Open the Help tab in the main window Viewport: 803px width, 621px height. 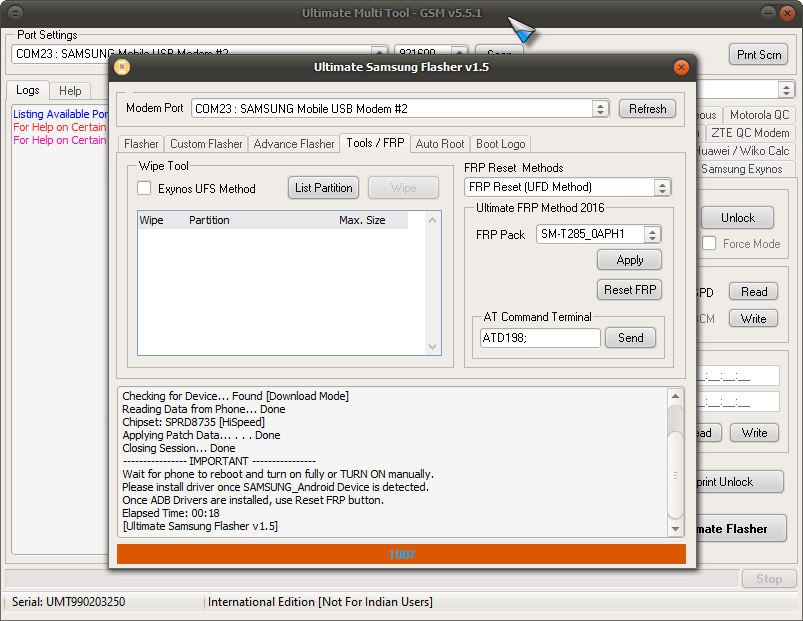coord(70,90)
